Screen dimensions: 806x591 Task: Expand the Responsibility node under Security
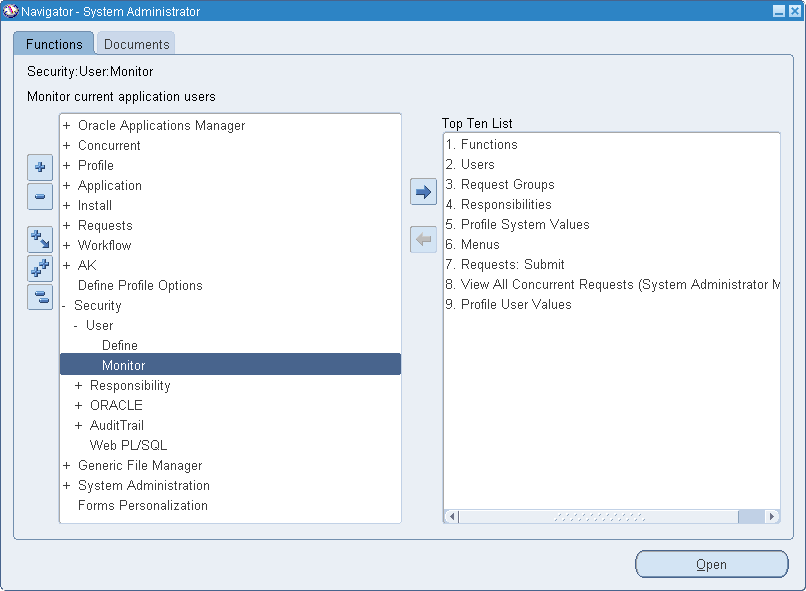[79, 385]
